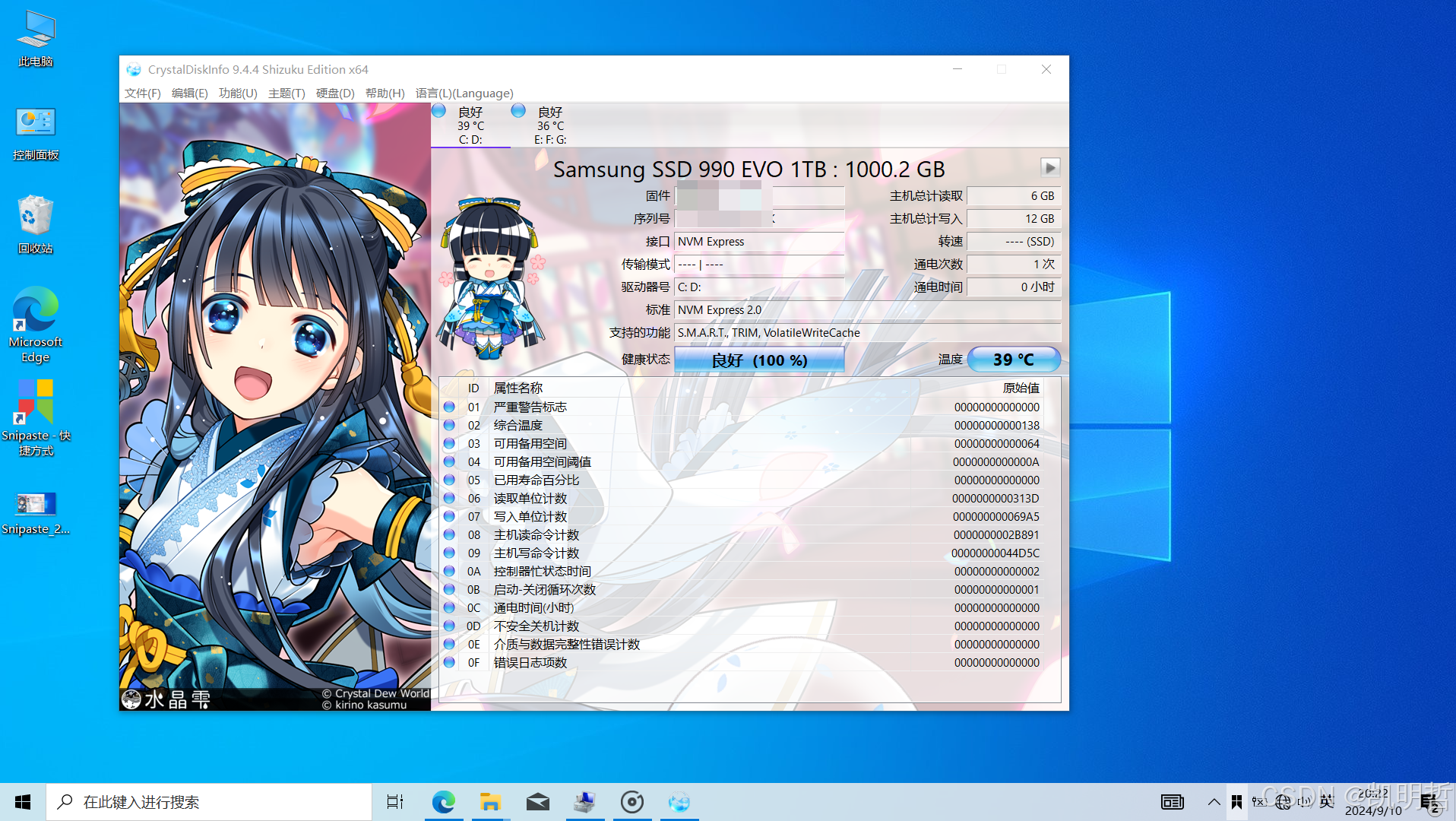Click raw value 00000000000138

pos(996,426)
